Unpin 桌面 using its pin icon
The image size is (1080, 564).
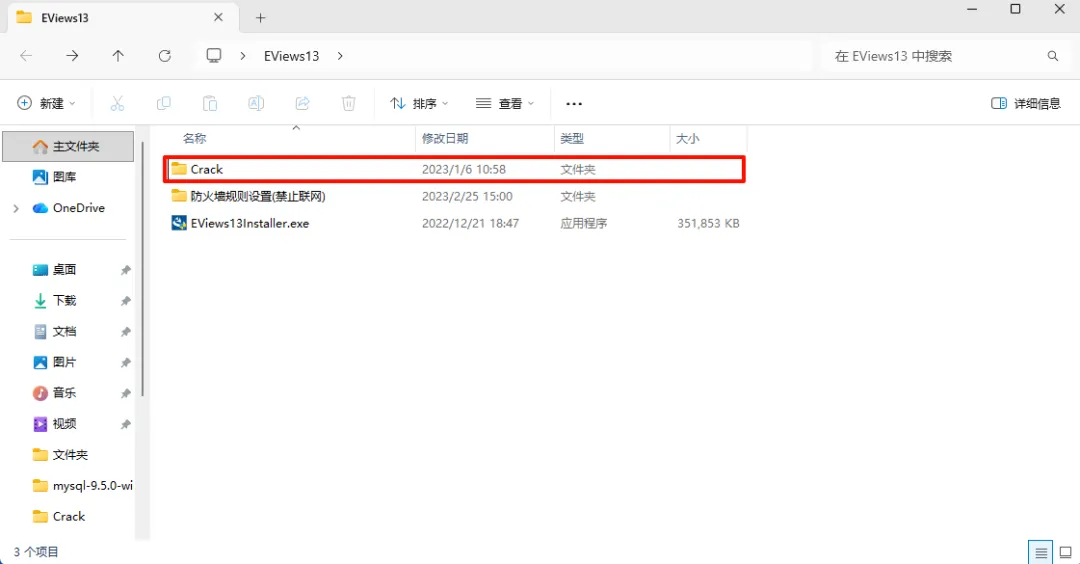125,270
